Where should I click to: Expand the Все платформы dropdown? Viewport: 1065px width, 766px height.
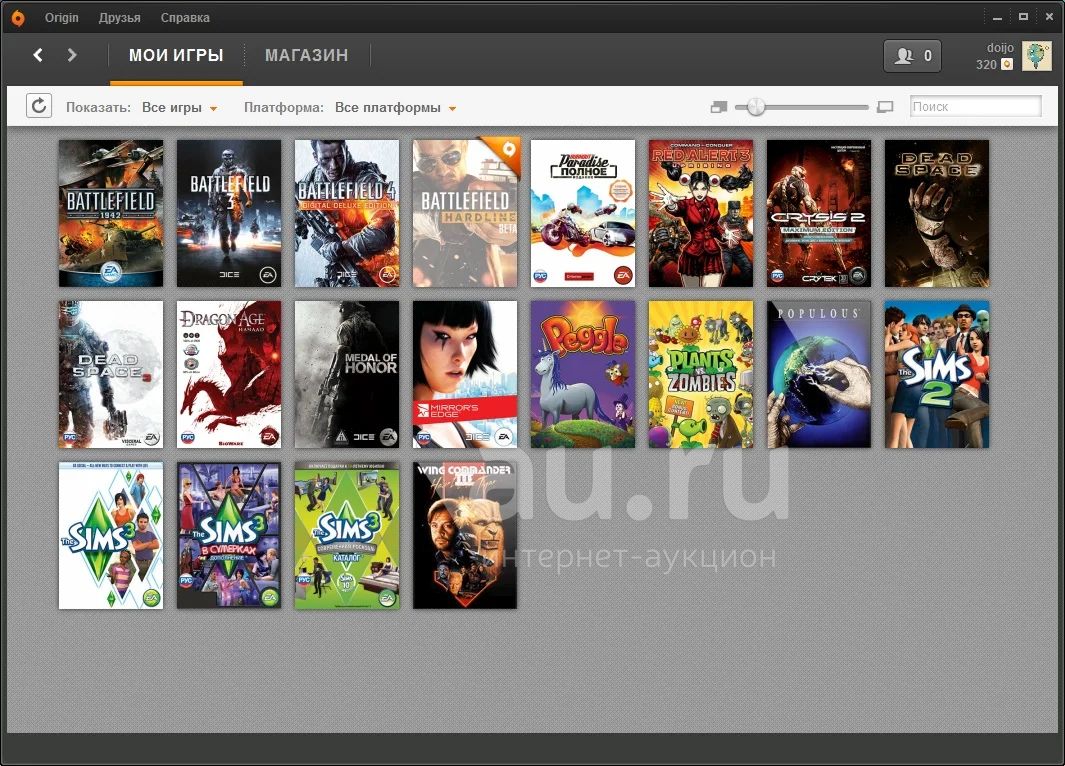[395, 107]
